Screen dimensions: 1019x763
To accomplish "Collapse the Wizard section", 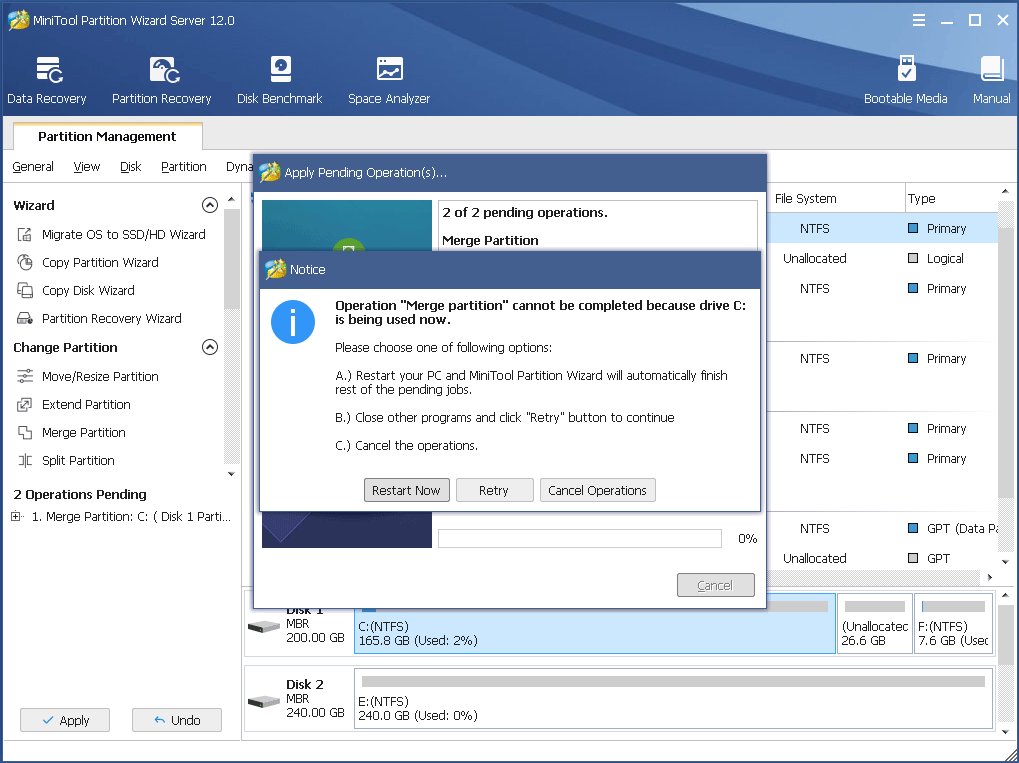I will pyautogui.click(x=210, y=205).
